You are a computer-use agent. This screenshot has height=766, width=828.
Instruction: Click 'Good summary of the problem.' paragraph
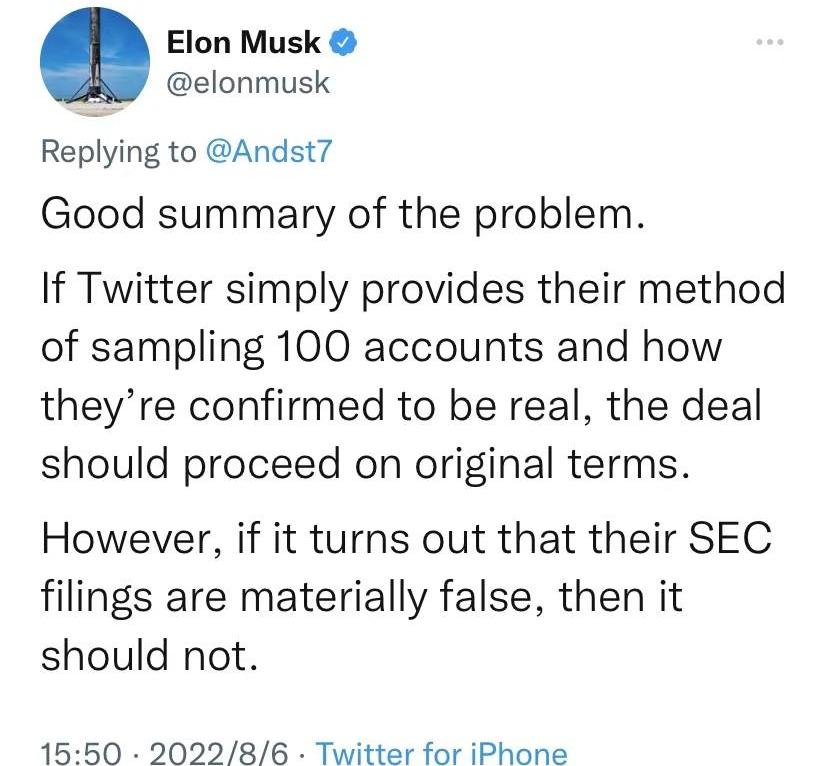[343, 215]
